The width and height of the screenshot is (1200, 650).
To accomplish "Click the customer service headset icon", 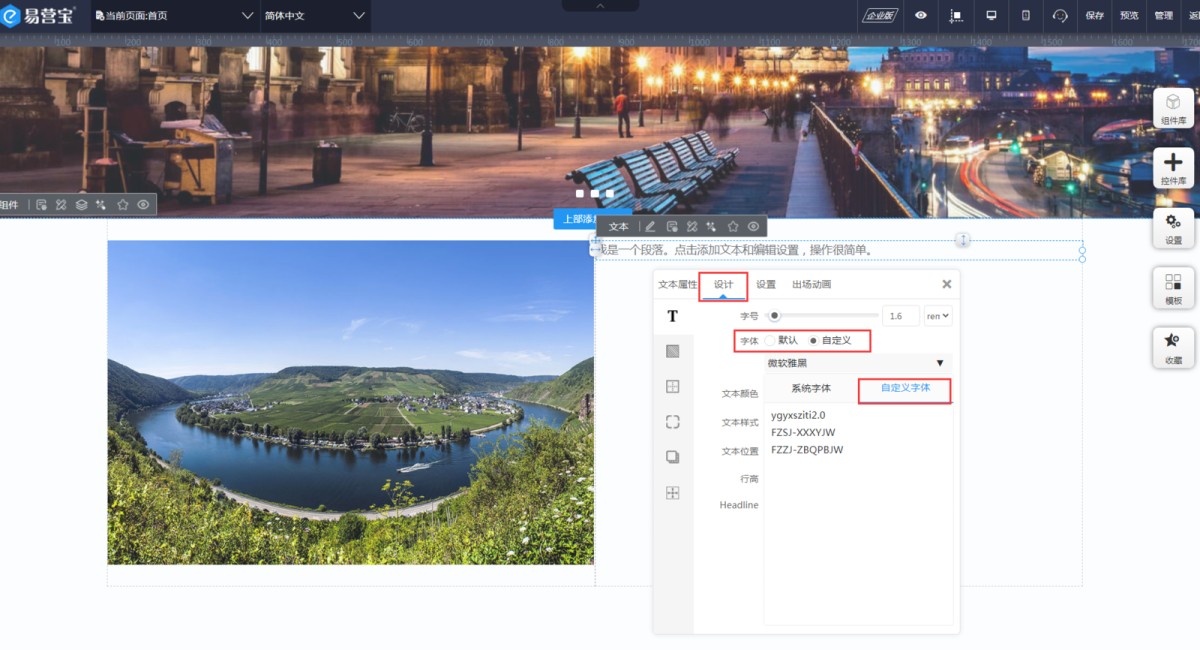I will point(1060,15).
